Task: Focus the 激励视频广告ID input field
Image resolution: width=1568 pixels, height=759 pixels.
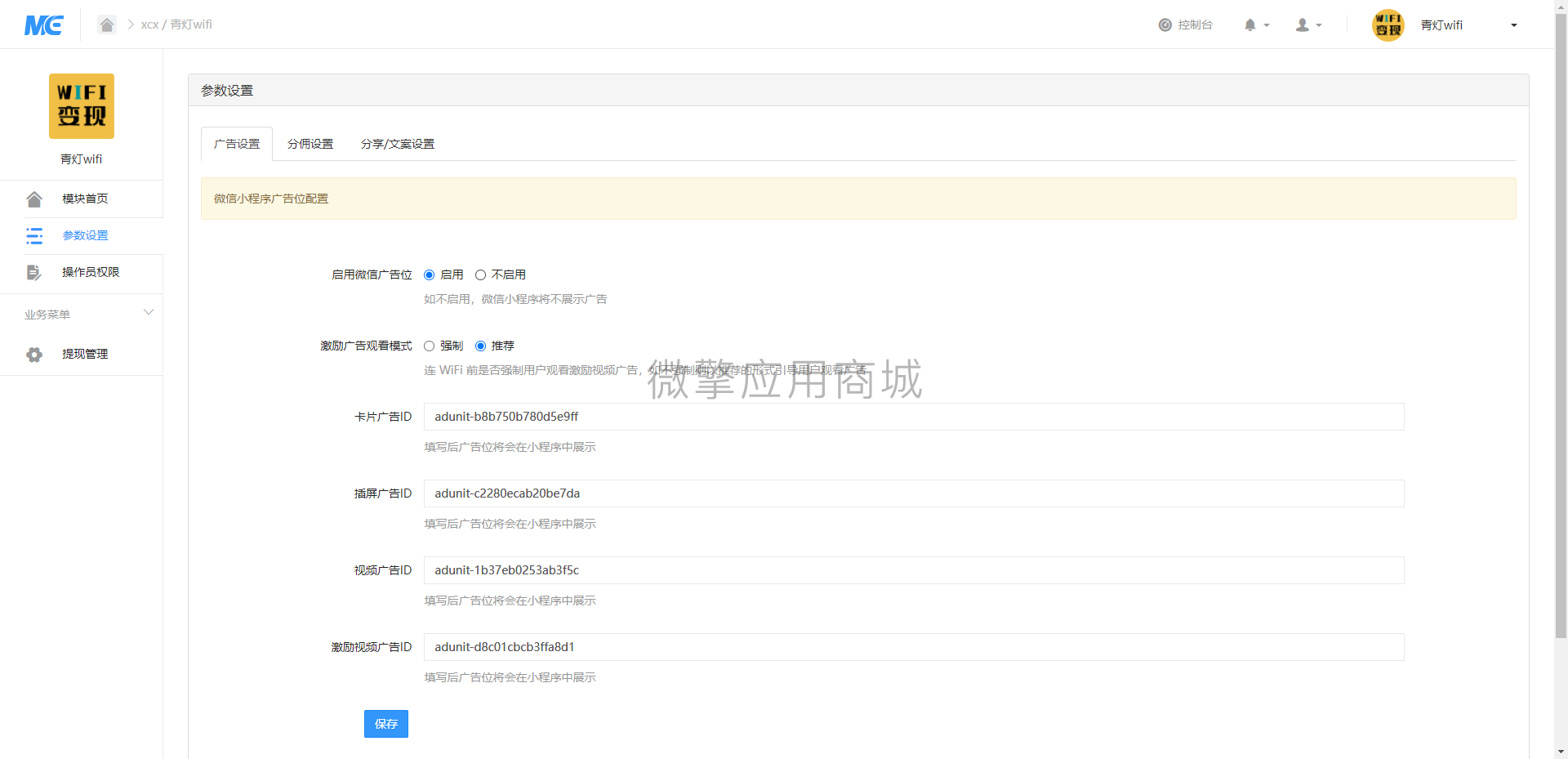Action: click(x=914, y=647)
